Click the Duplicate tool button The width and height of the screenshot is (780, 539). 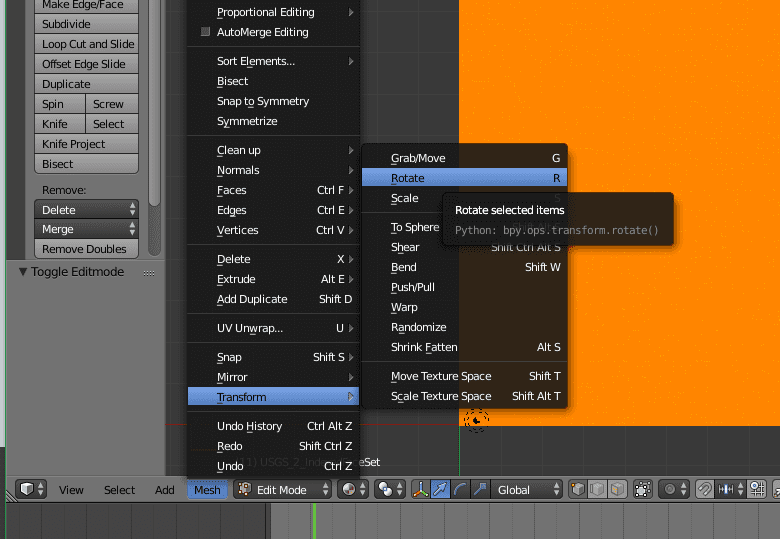coord(87,84)
